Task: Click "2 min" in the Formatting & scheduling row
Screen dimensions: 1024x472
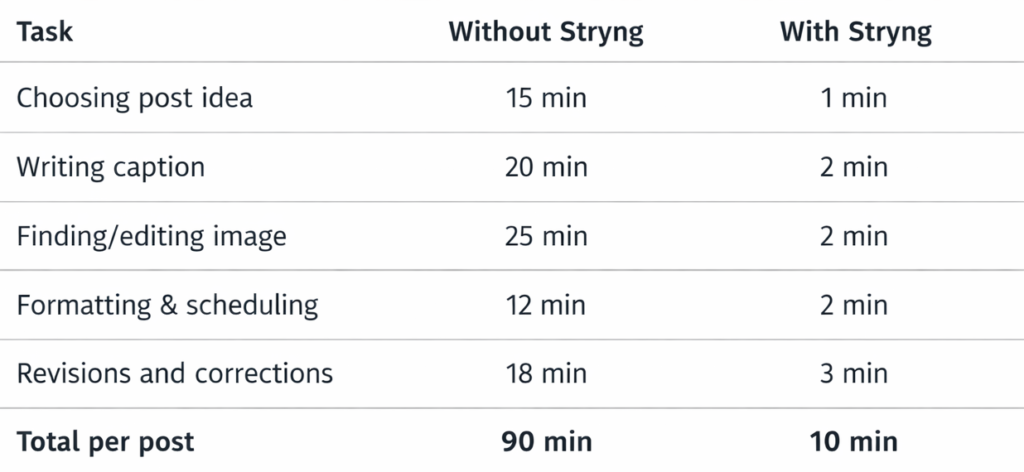Action: tap(855, 305)
